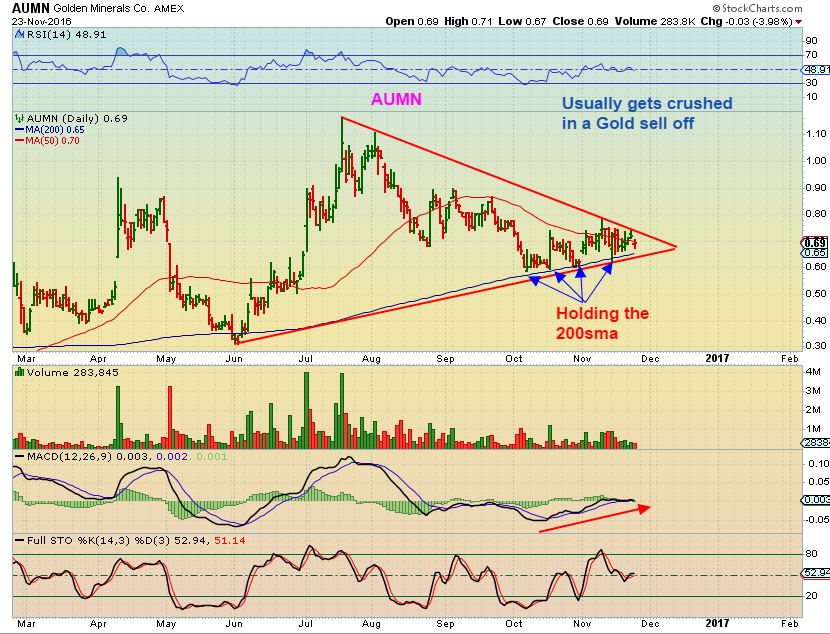Click the Volume 283.8K header value
The height and width of the screenshot is (634, 830).
tap(655, 22)
